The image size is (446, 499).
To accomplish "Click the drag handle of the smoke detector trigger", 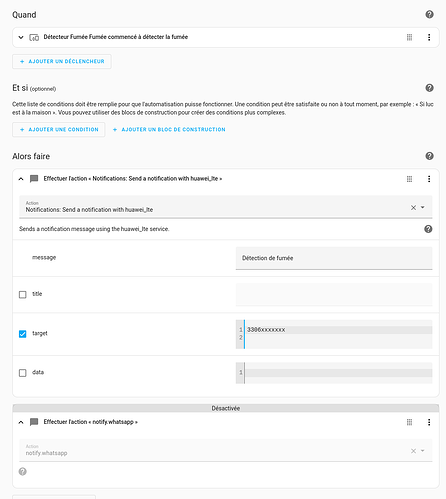I will [x=409, y=37].
